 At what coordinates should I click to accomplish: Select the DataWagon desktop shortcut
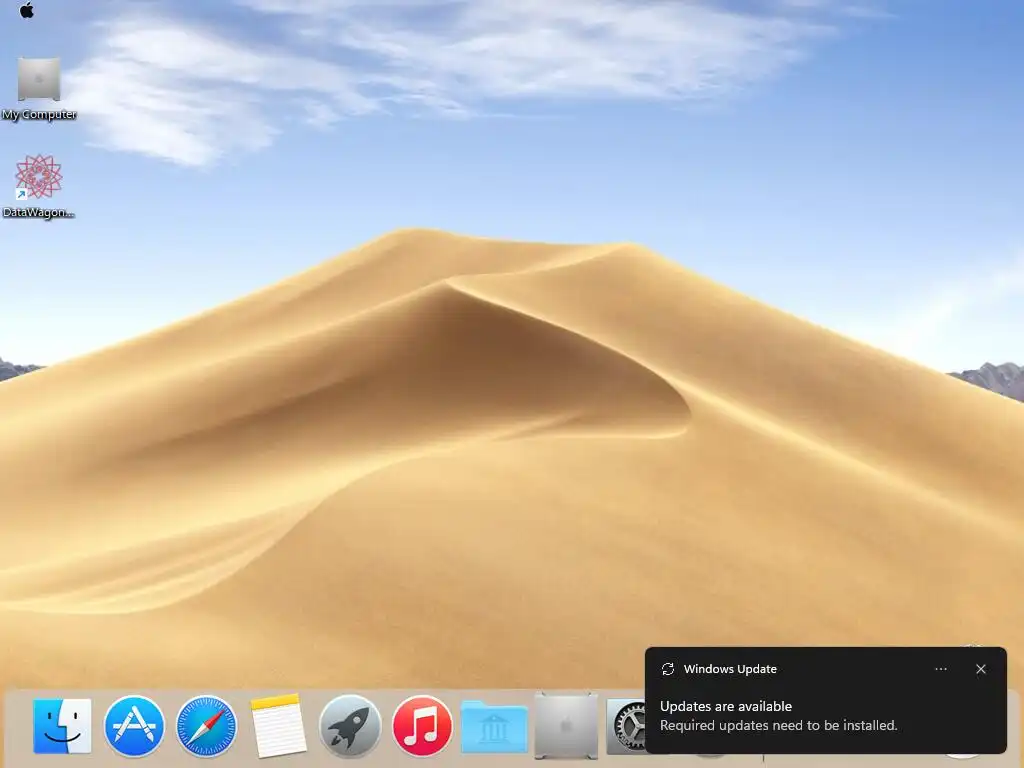click(39, 187)
